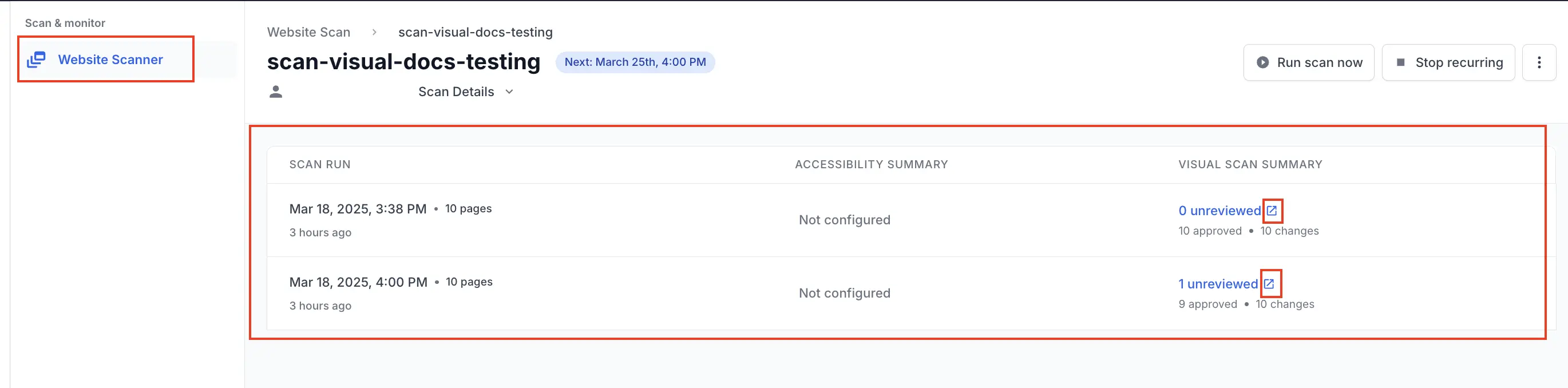1568x388 pixels.
Task: Click the user profile icon under scan title
Action: [276, 92]
